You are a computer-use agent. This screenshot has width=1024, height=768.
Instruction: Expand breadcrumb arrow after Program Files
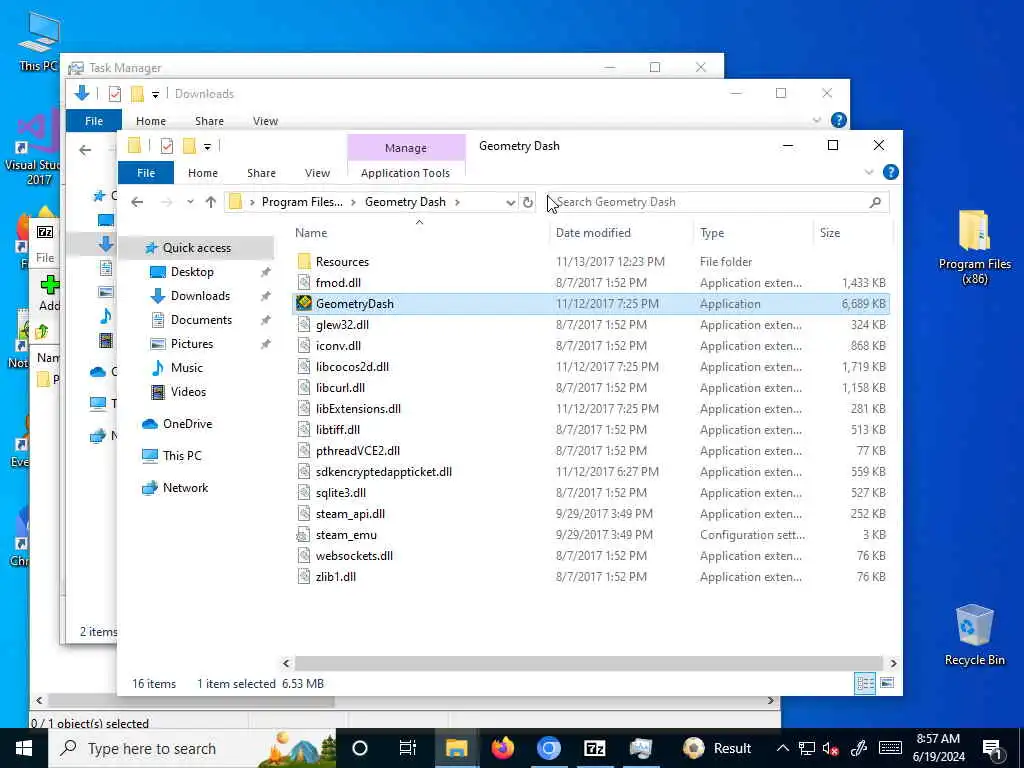click(353, 202)
